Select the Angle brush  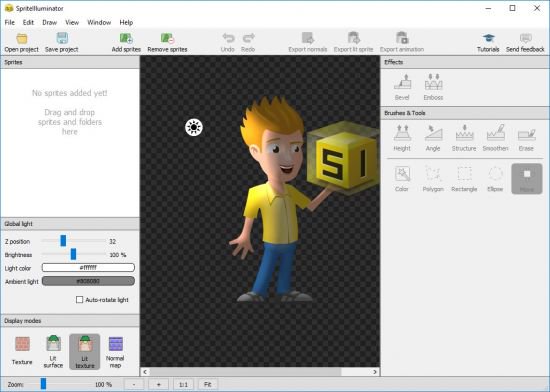pyautogui.click(x=433, y=138)
